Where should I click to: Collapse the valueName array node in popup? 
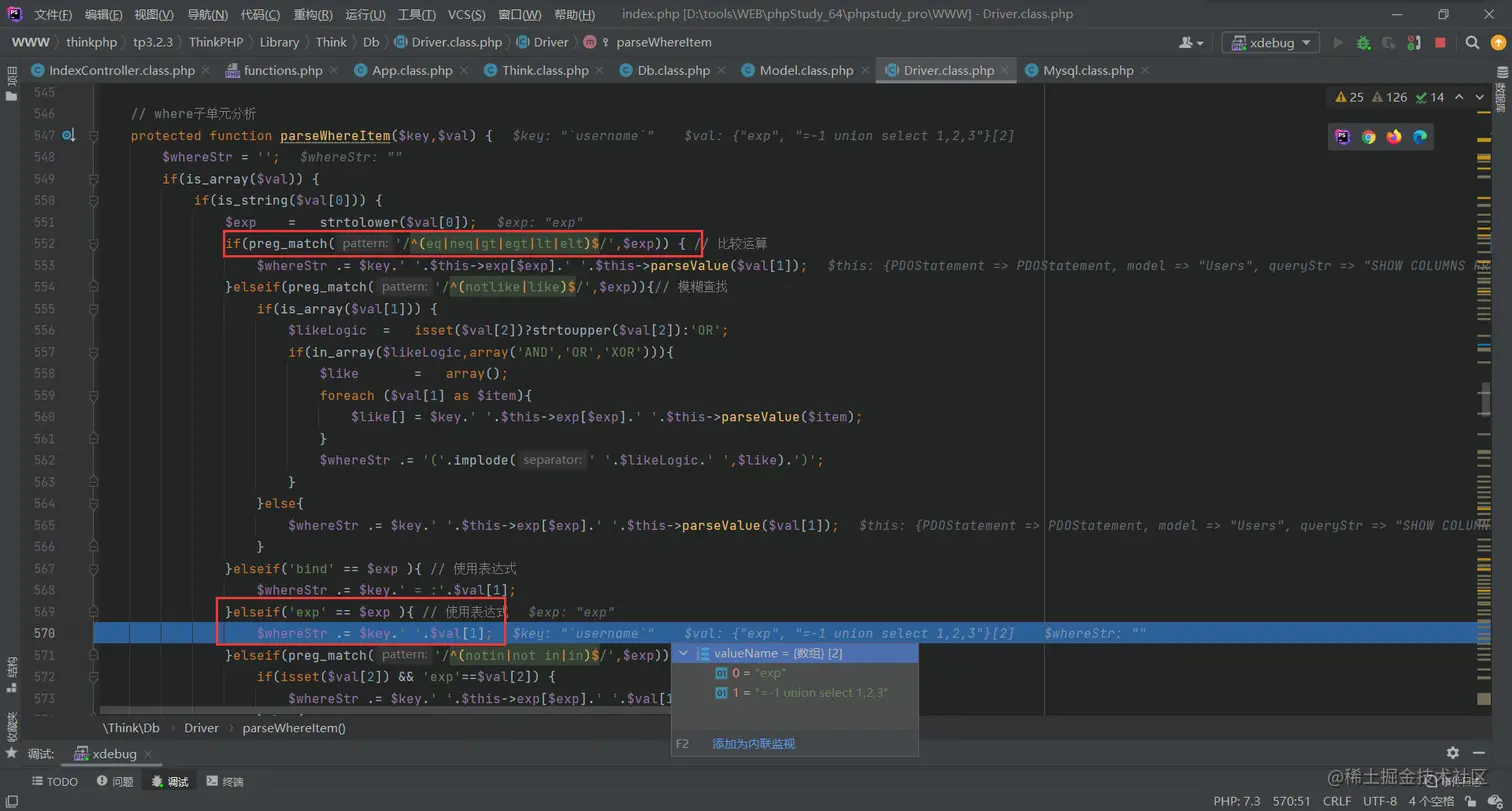click(685, 654)
